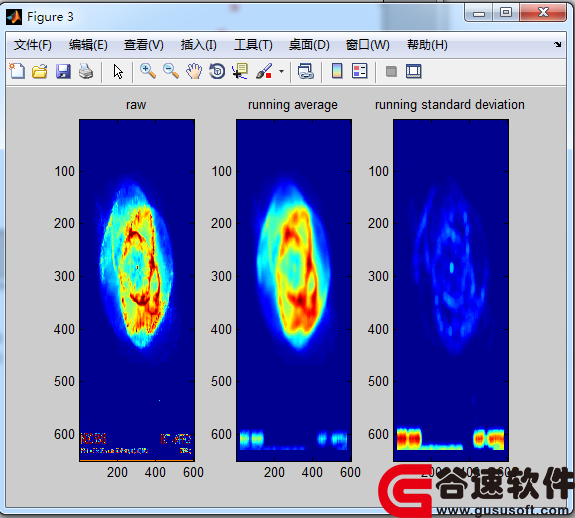Viewport: 575px width, 518px height.
Task: Click inside the running average image plot
Action: 294,290
